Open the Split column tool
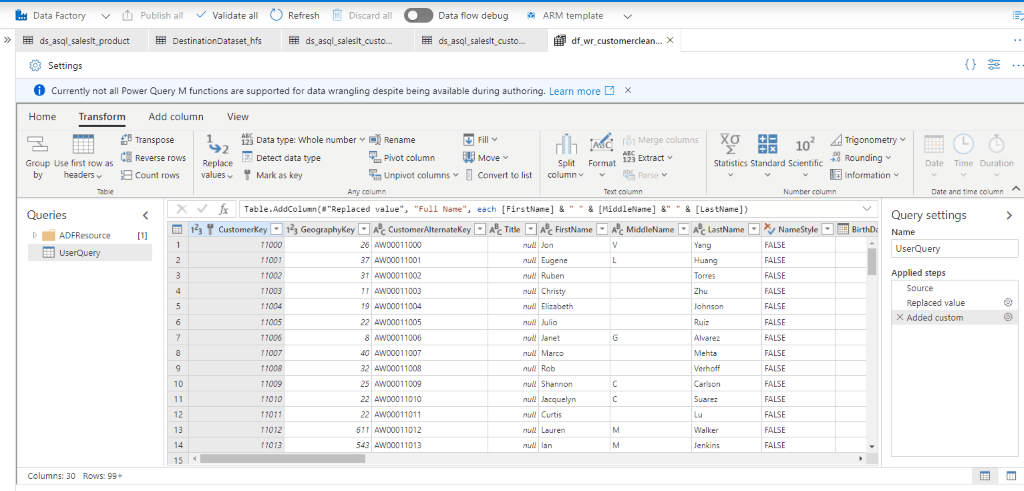Image resolution: width=1024 pixels, height=491 pixels. click(x=566, y=157)
